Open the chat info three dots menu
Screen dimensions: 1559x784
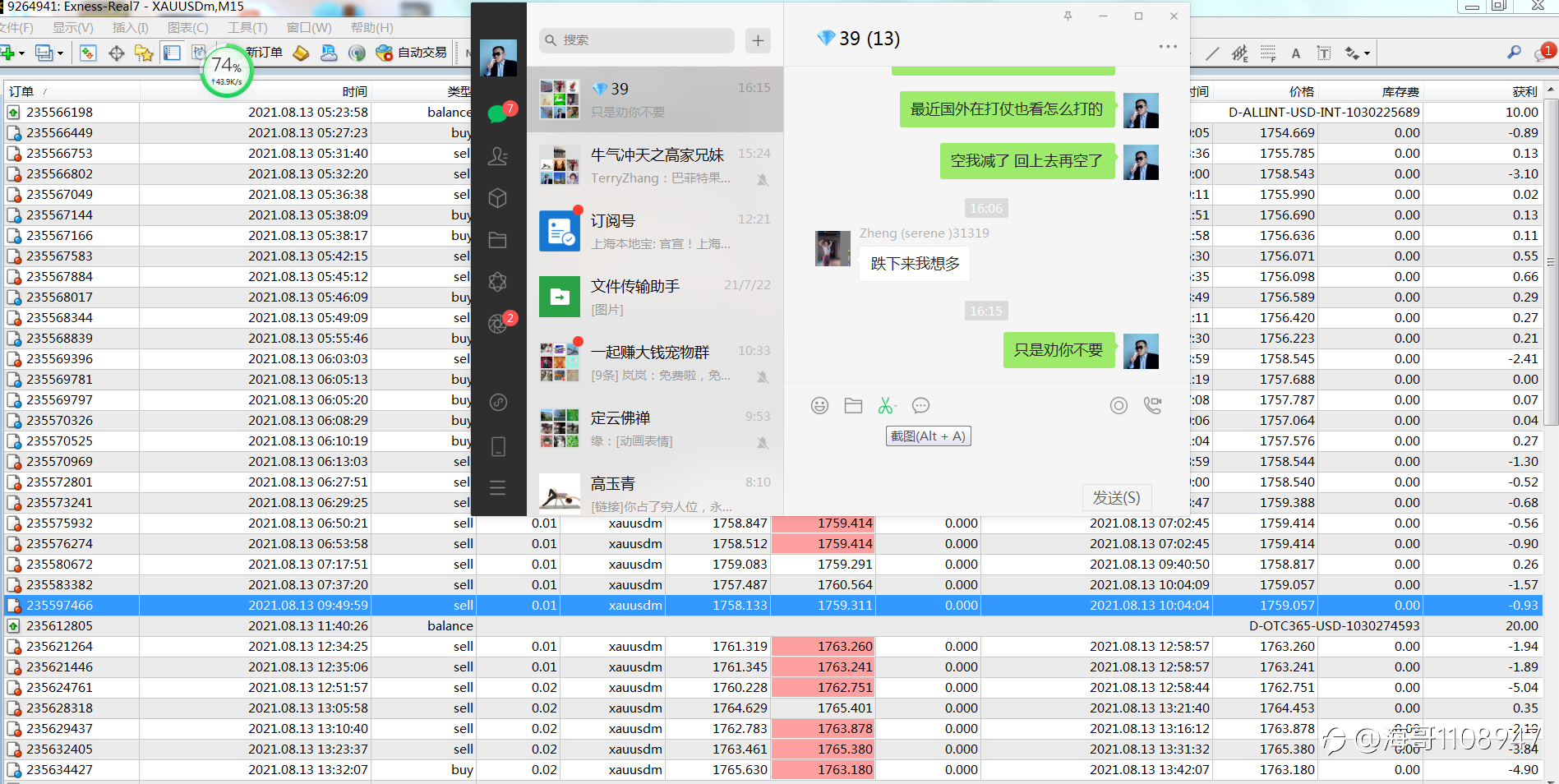coord(1168,47)
